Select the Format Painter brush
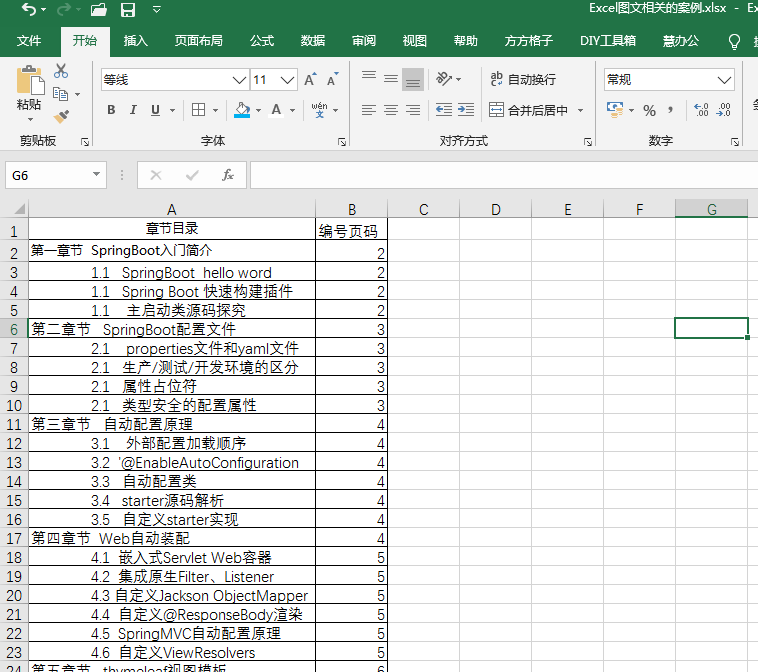 click(x=61, y=117)
